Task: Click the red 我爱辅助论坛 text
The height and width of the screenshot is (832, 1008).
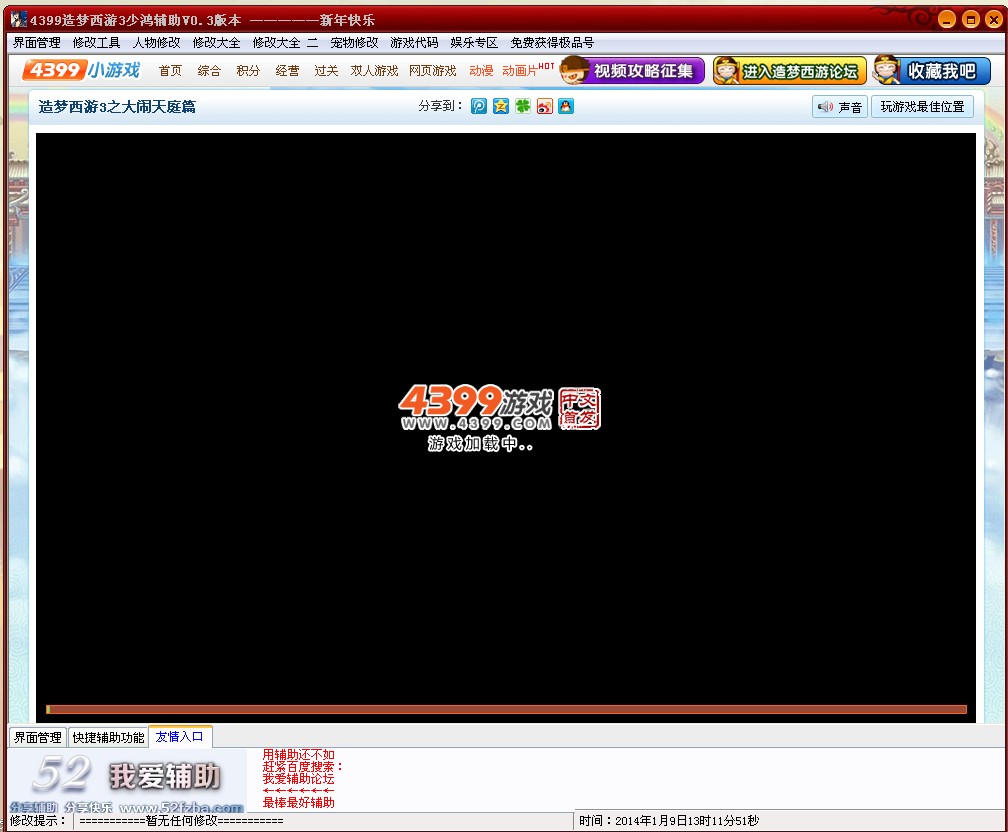Action: (298, 779)
